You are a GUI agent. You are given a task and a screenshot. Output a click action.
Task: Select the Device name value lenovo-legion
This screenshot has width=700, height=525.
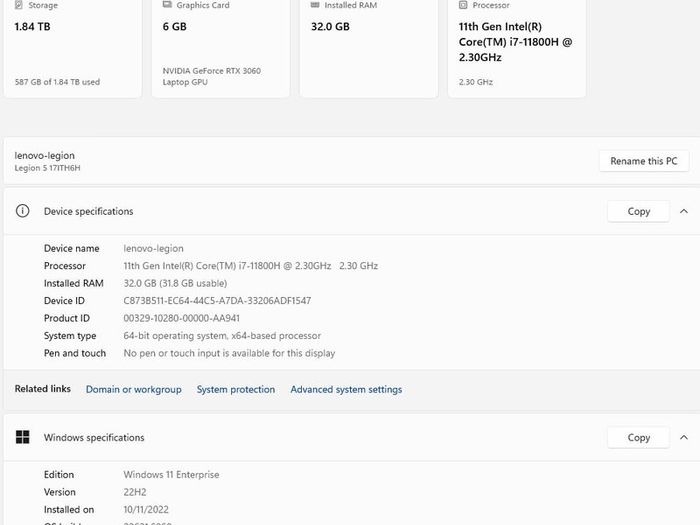153,248
